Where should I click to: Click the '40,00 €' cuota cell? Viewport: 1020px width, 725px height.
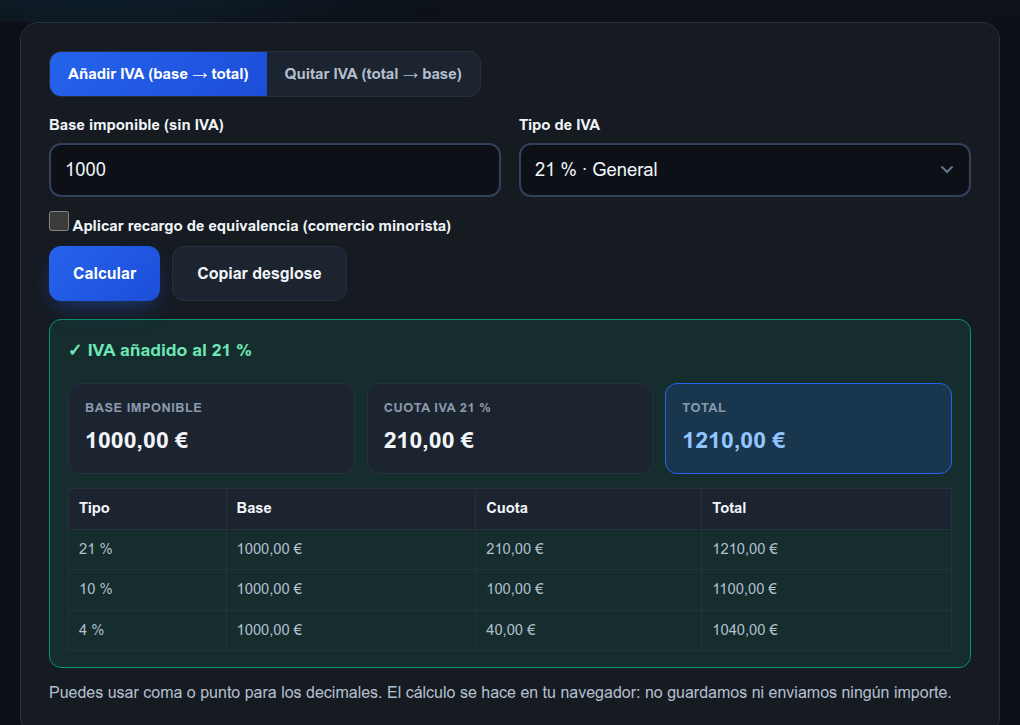(x=589, y=630)
